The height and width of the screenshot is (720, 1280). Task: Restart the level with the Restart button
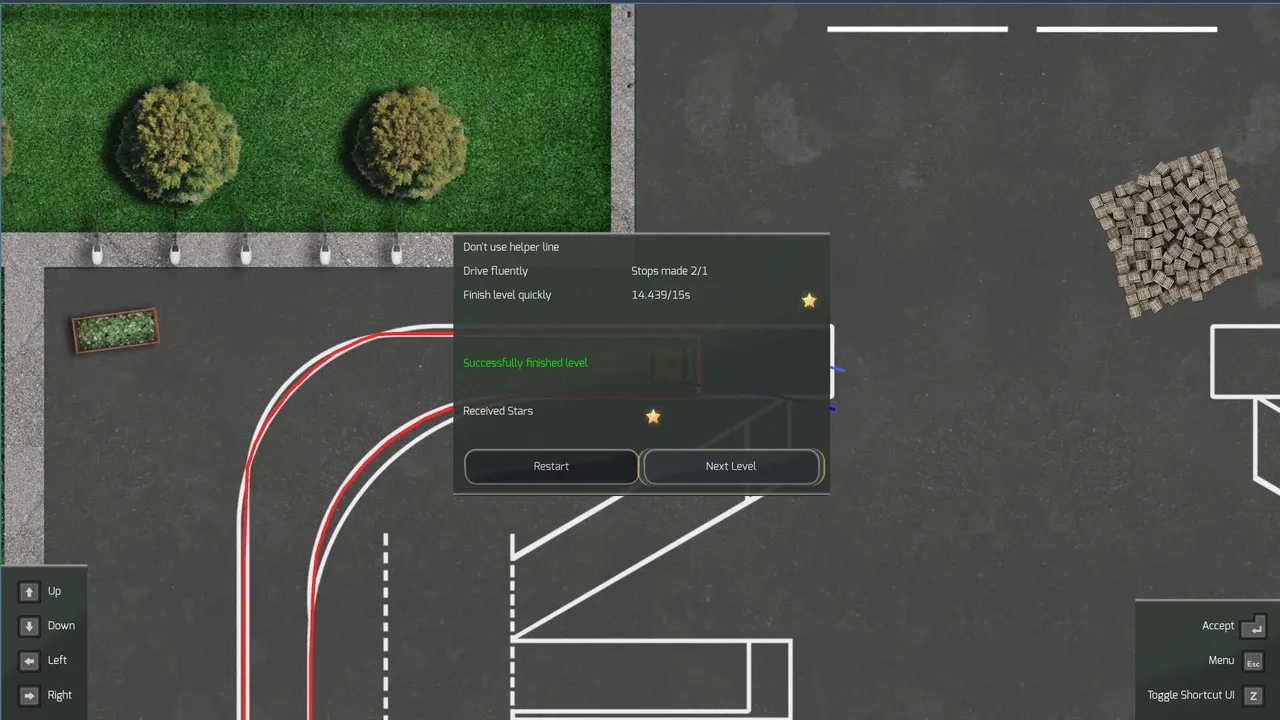click(x=551, y=466)
